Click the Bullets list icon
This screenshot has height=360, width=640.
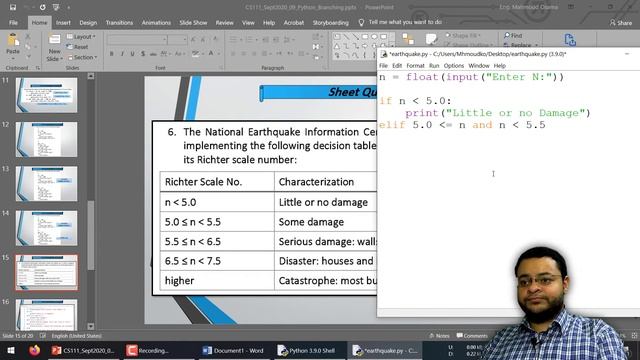point(234,40)
